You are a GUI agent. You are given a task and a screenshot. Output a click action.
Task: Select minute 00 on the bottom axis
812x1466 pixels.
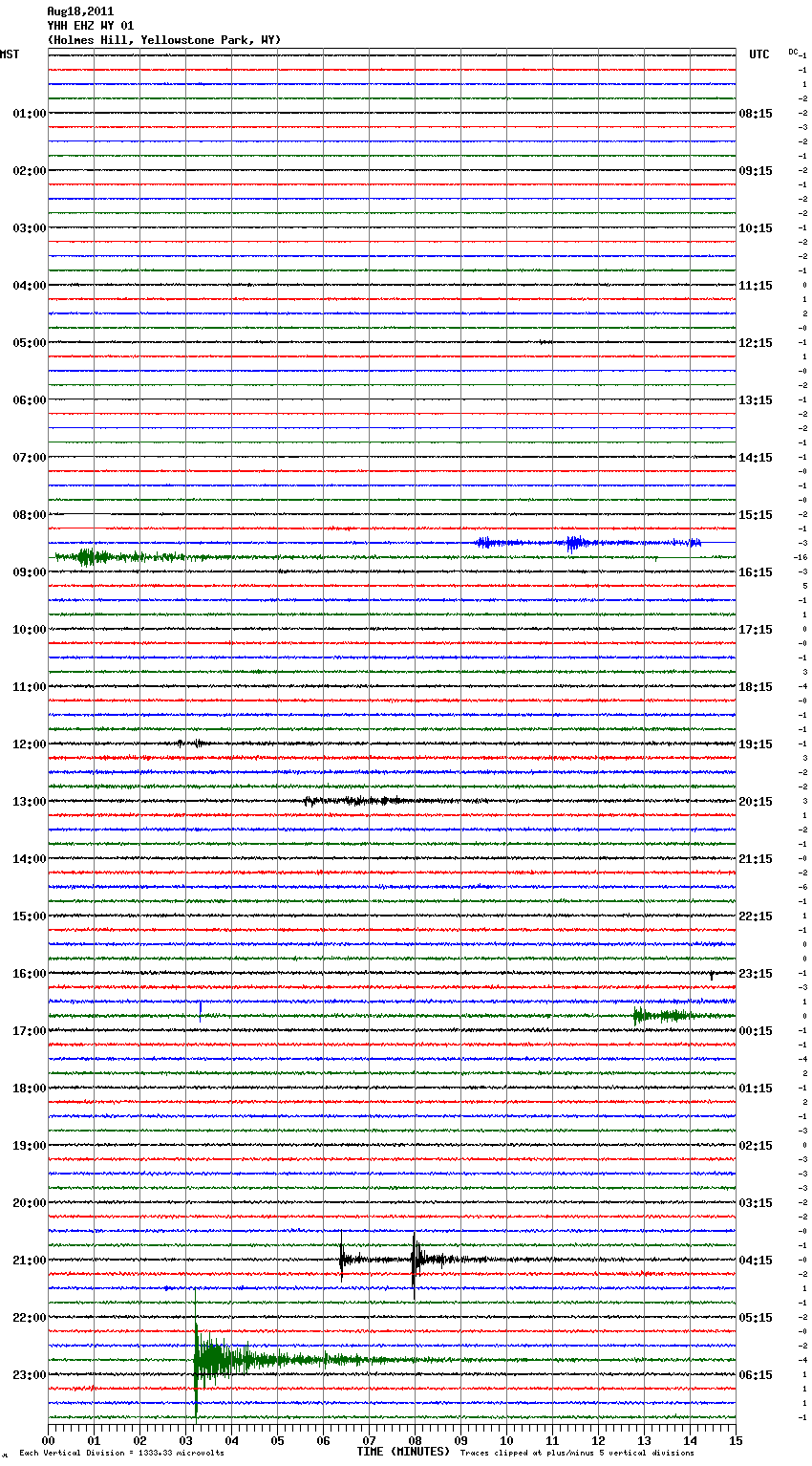click(49, 1440)
